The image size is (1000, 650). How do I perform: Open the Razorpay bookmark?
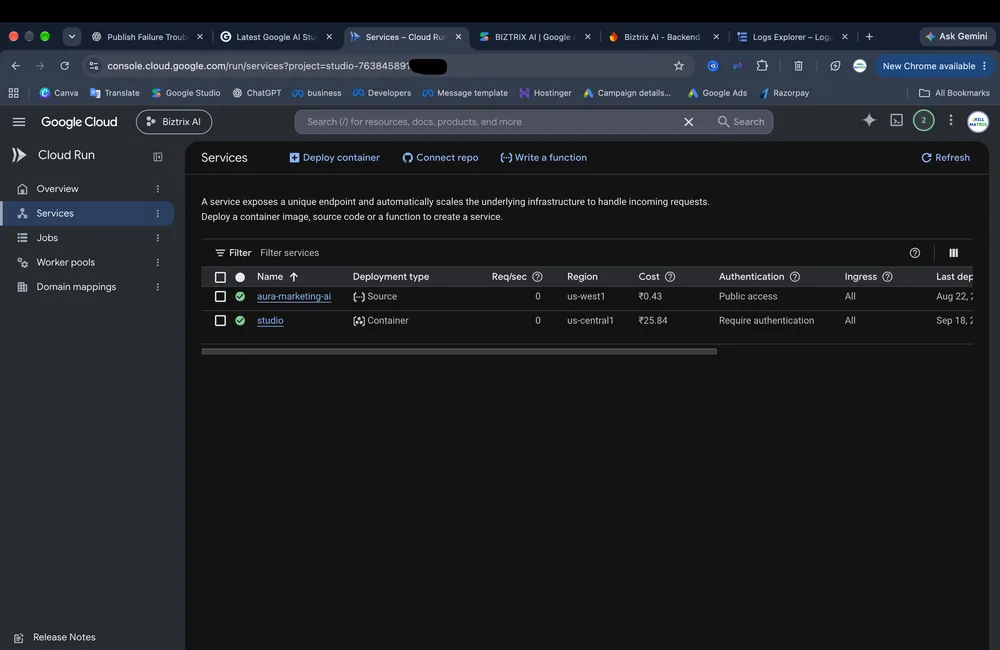[x=784, y=93]
